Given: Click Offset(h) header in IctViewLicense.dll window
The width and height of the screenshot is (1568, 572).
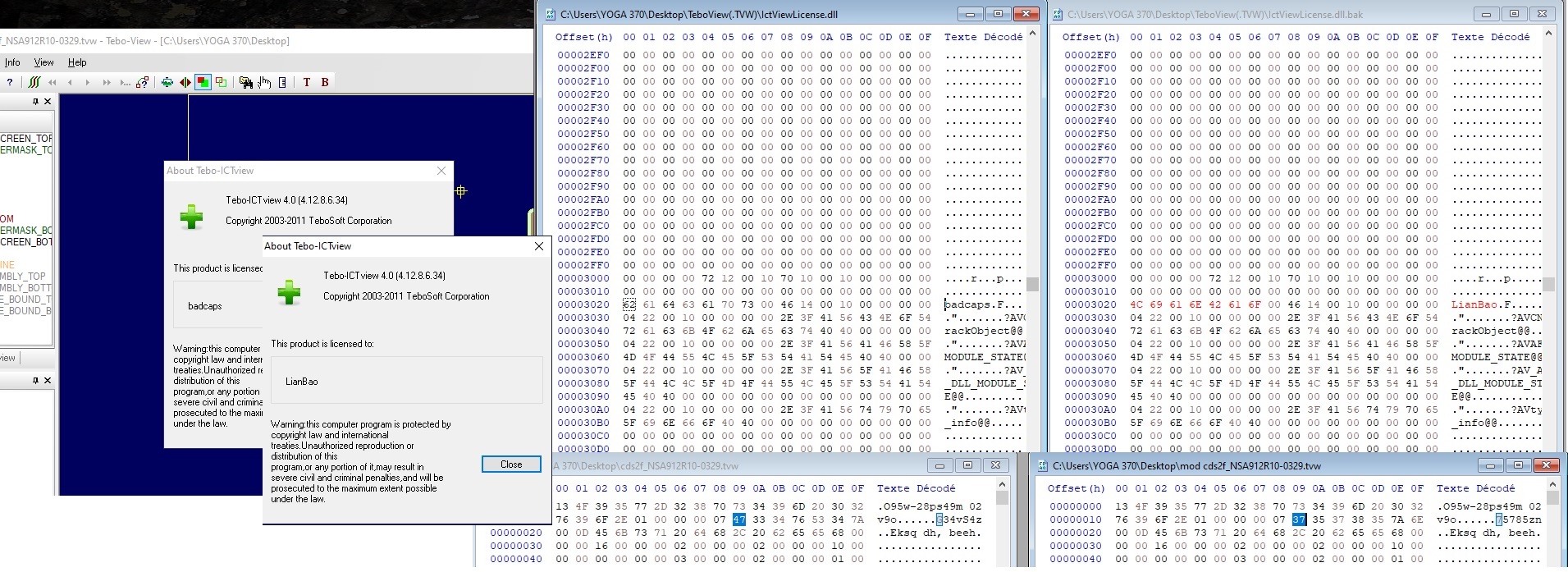Looking at the screenshot, I should (583, 37).
